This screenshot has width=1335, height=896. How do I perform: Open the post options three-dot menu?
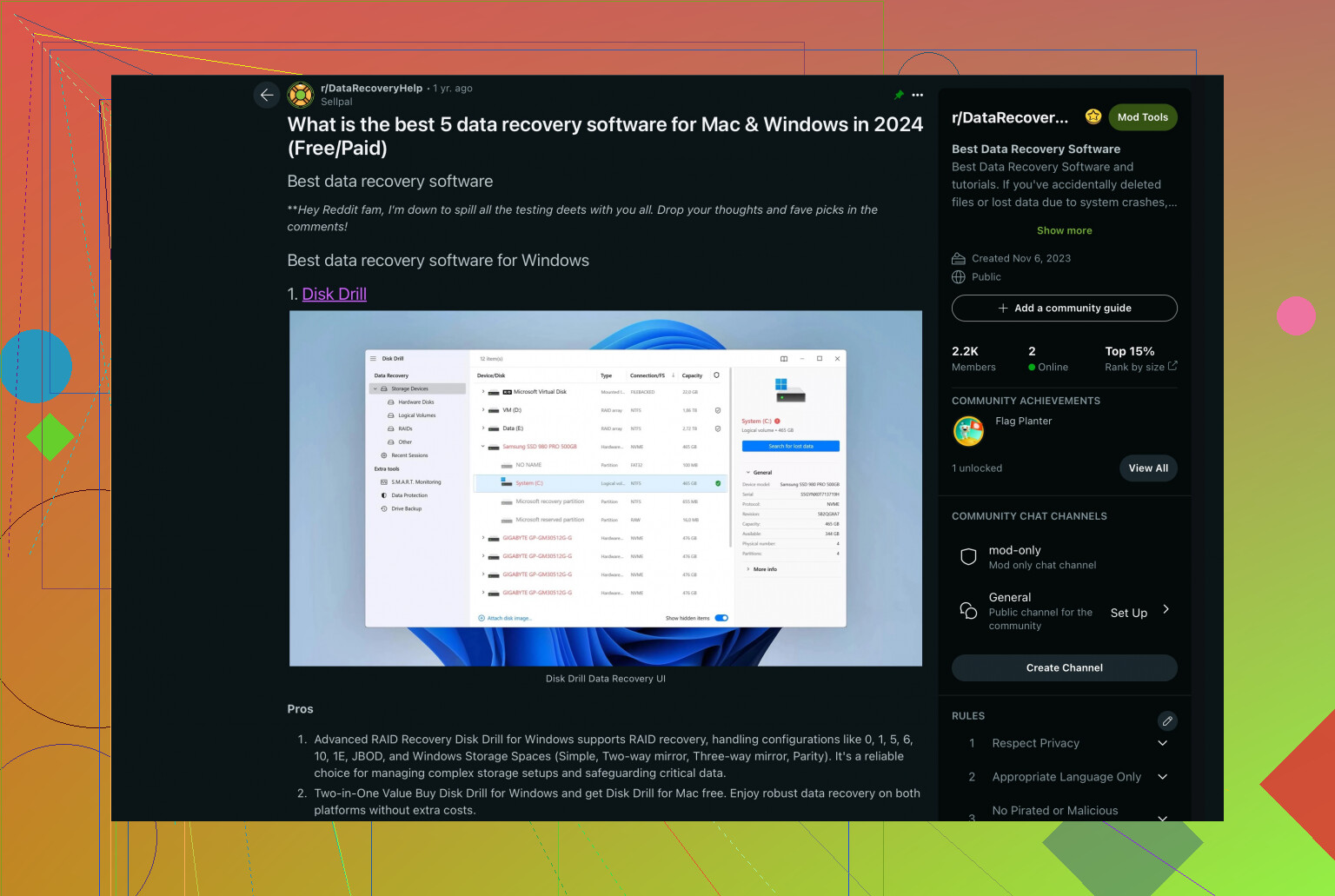coord(917,95)
